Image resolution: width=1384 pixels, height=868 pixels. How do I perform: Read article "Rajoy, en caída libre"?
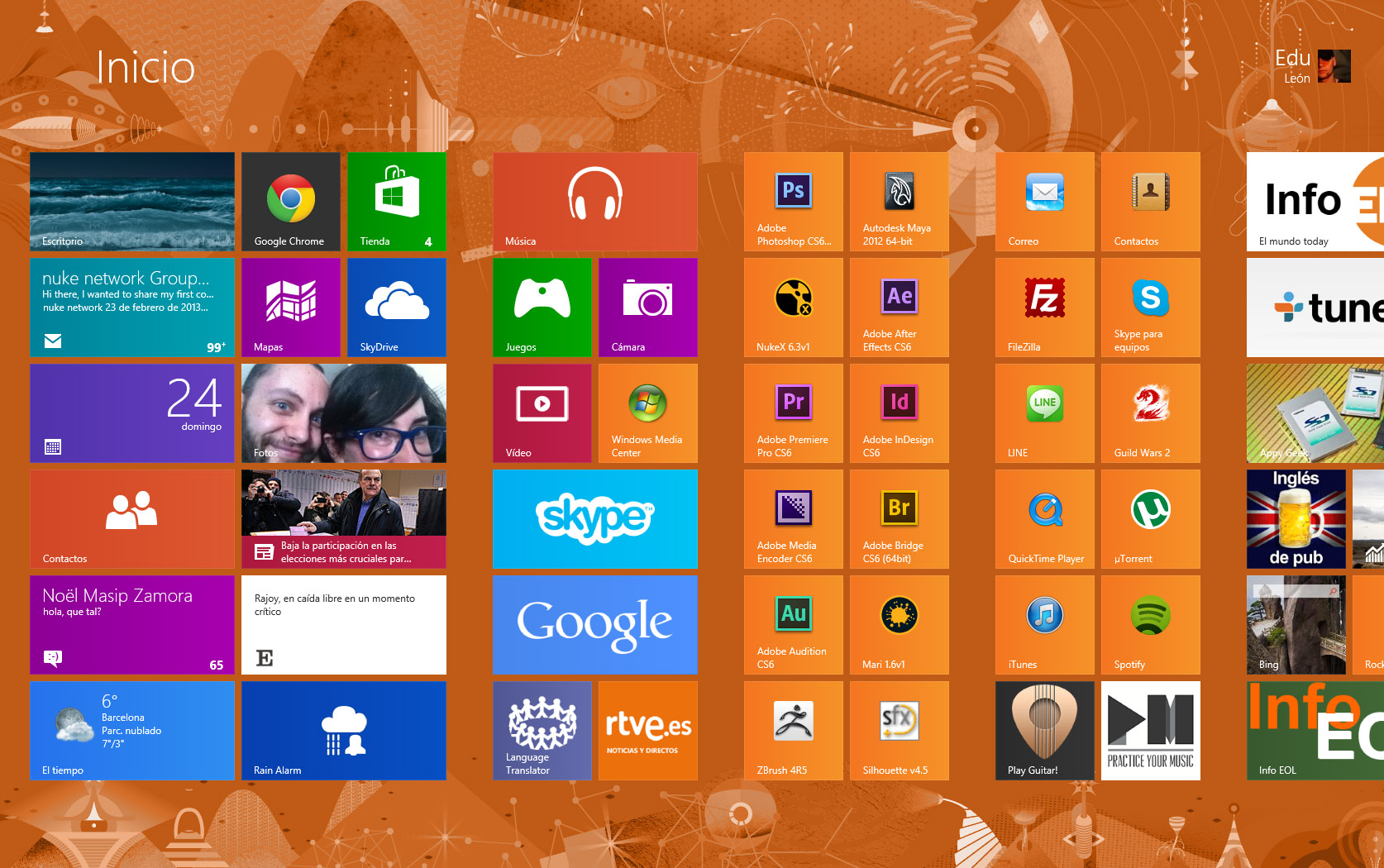(343, 625)
